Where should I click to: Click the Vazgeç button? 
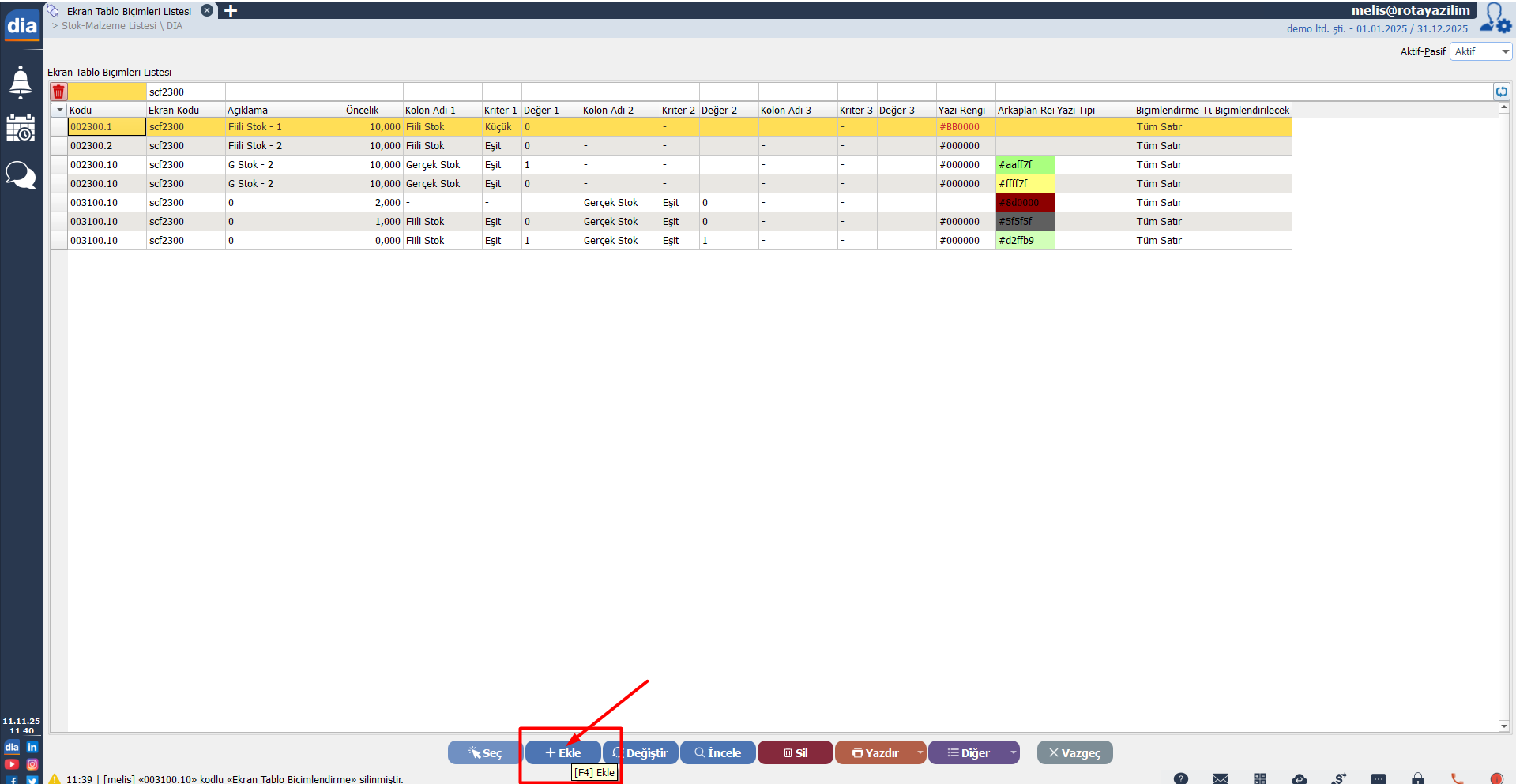(1074, 752)
